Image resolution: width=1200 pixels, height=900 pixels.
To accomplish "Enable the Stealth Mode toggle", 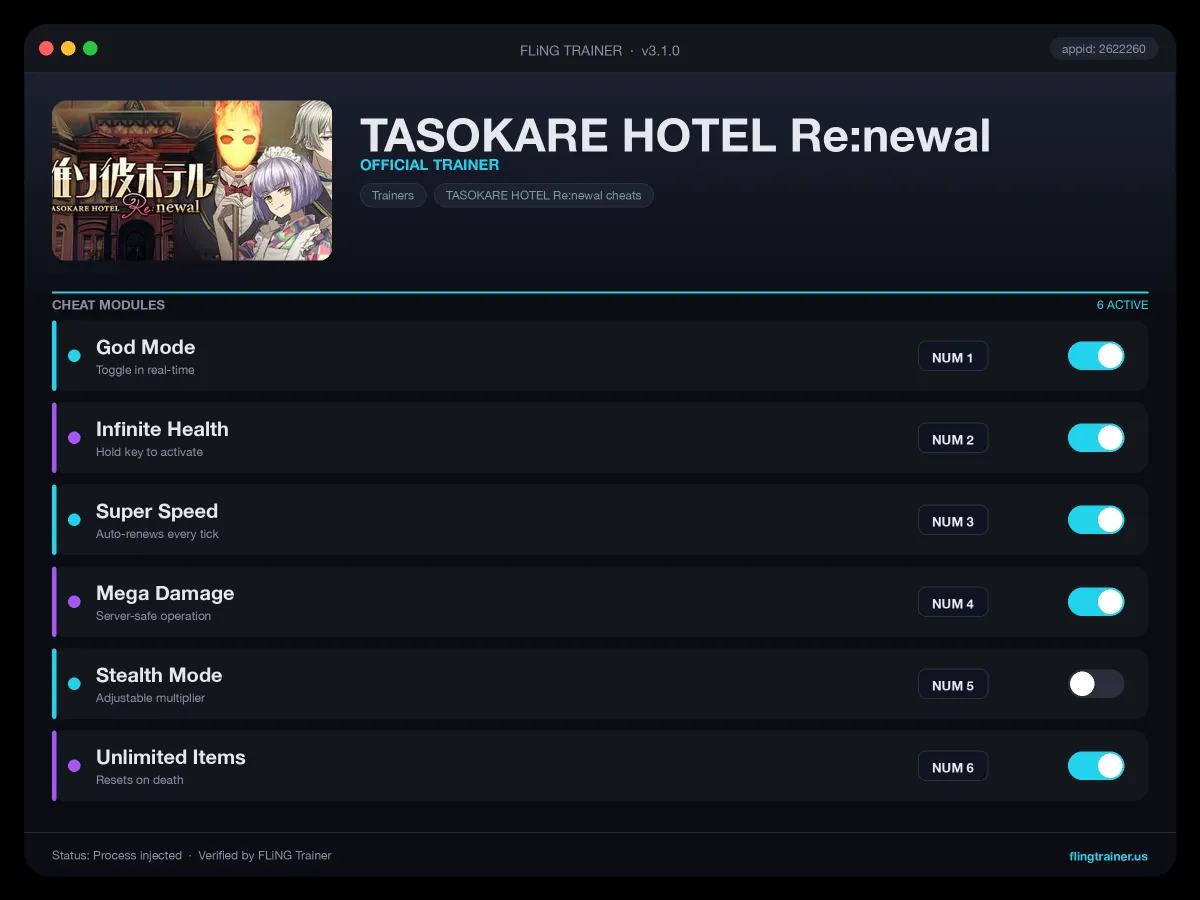I will (x=1096, y=684).
